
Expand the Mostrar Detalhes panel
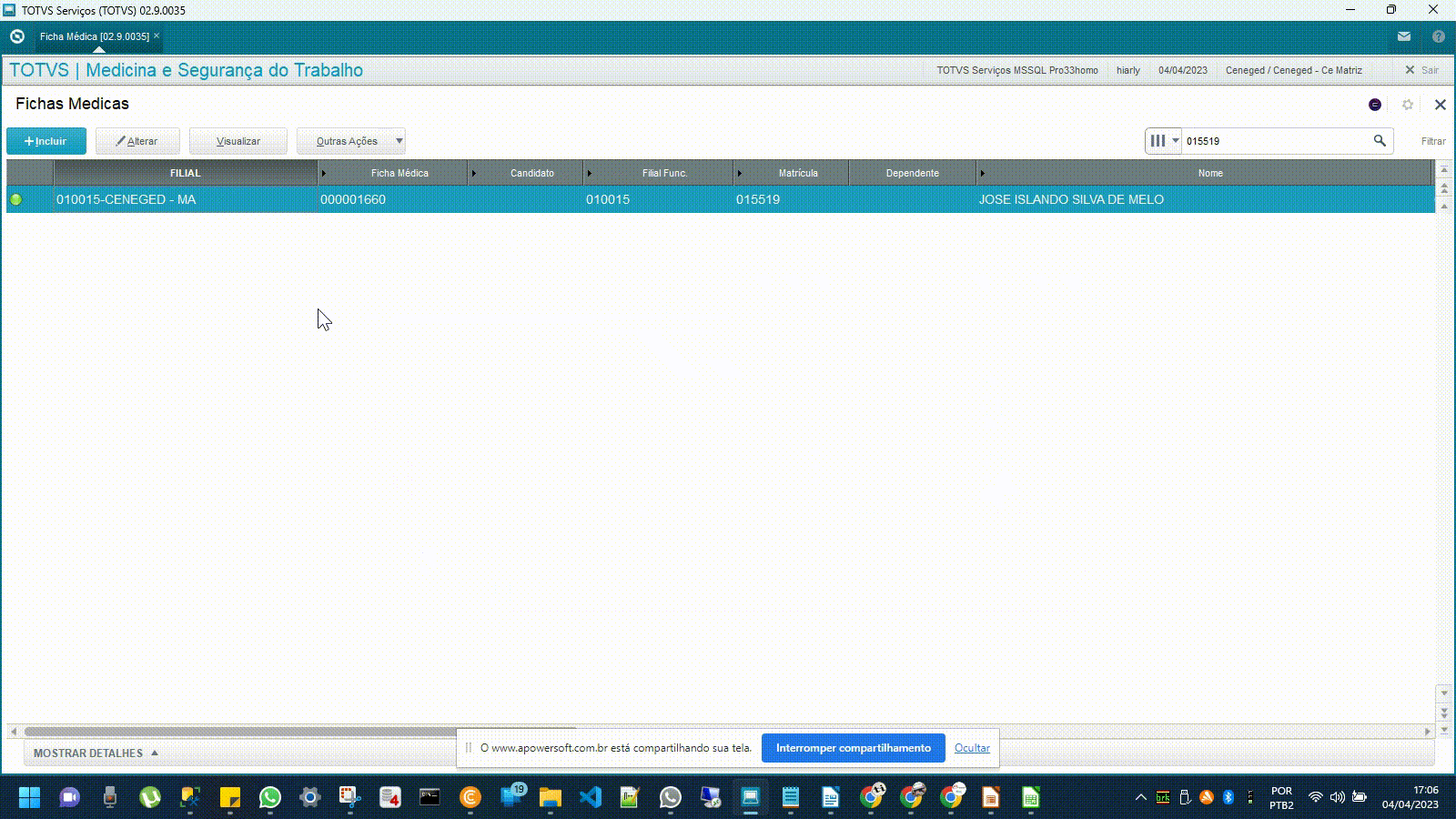[96, 753]
